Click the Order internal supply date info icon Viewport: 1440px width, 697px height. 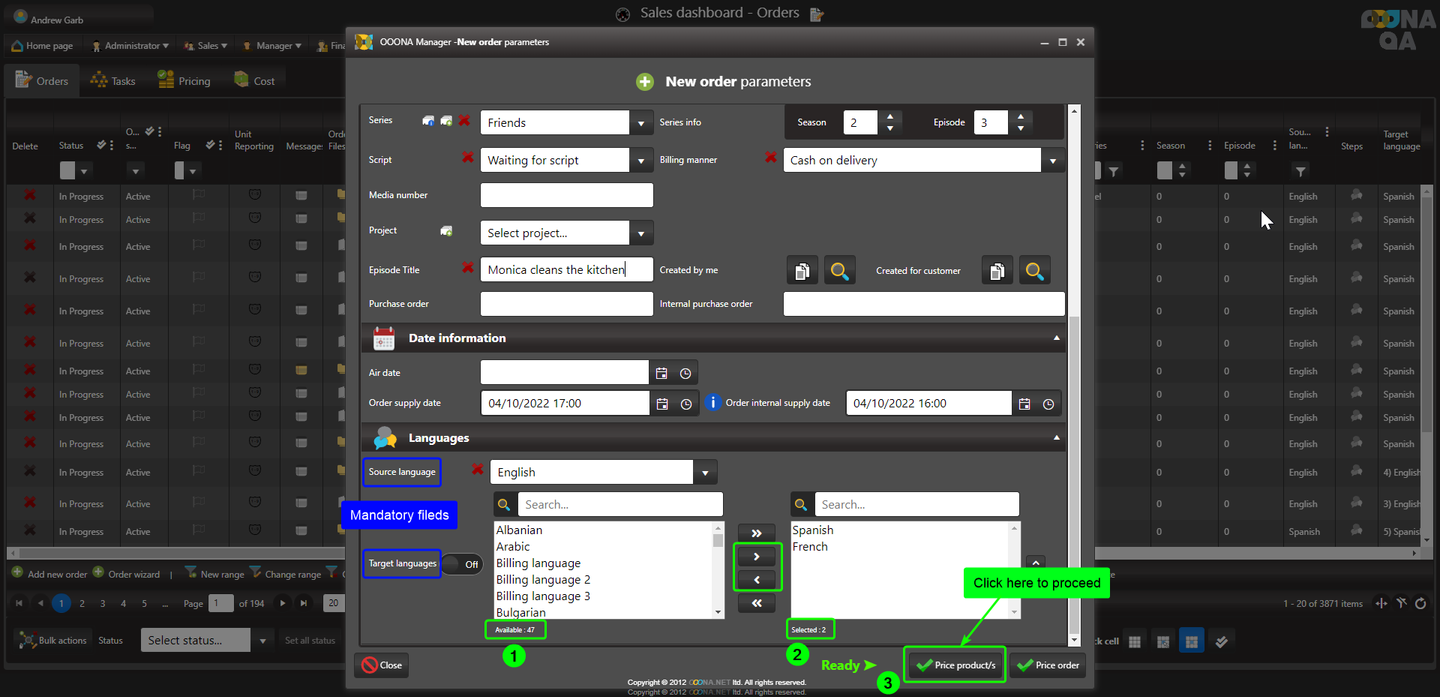(x=713, y=403)
